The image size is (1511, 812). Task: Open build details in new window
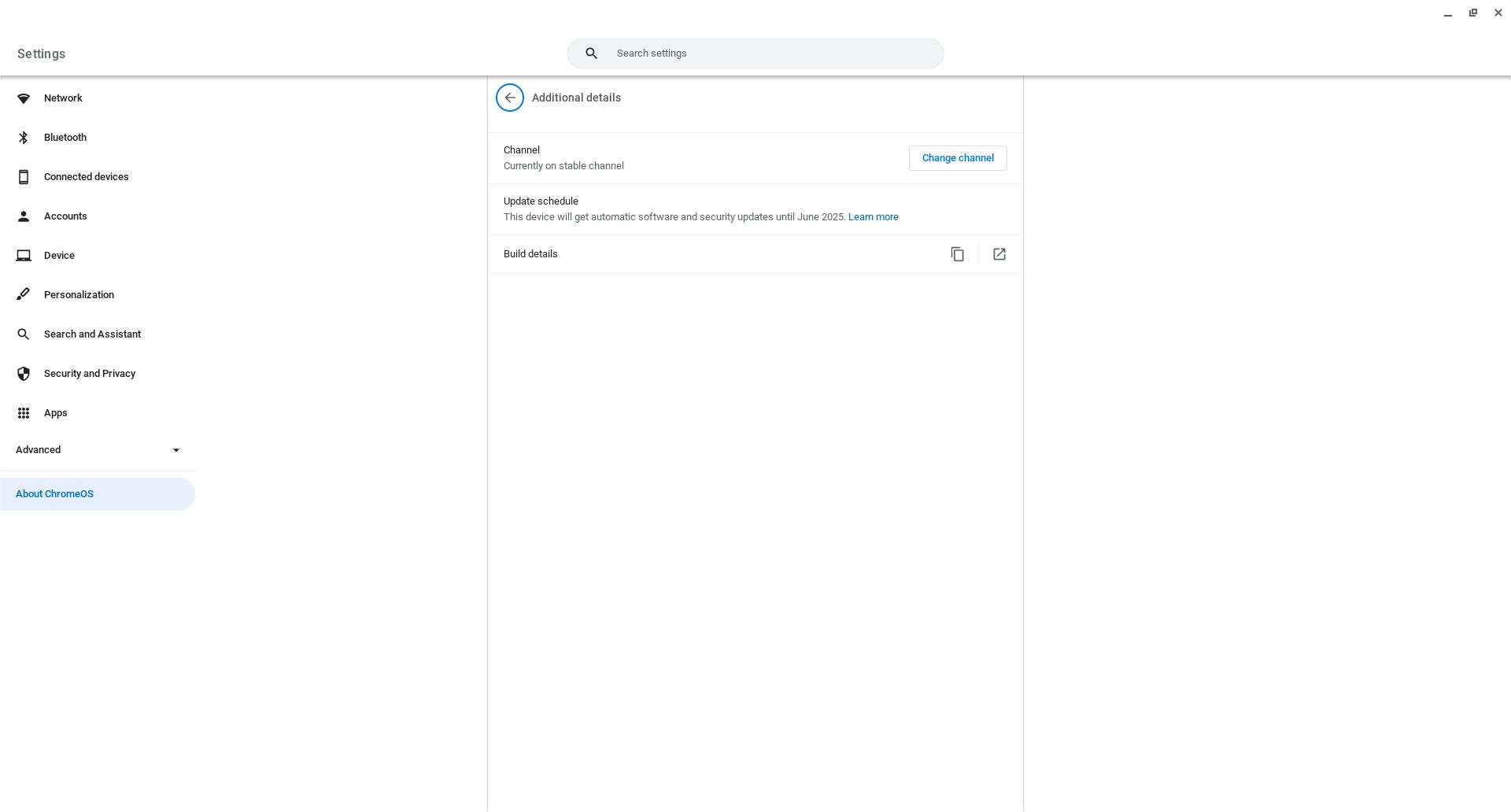coord(999,254)
